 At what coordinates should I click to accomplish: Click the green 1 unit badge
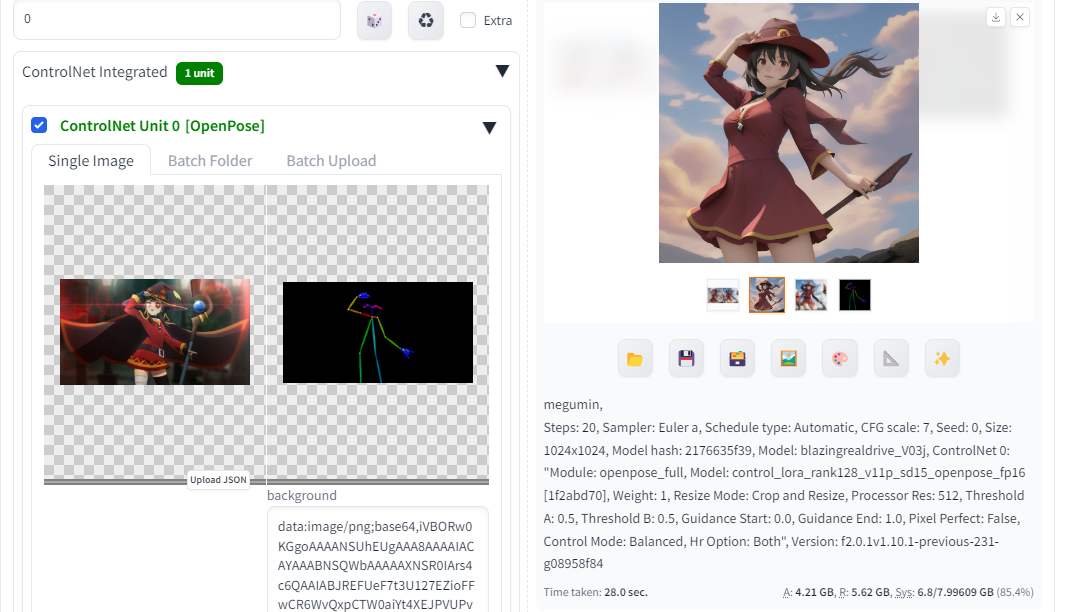[199, 73]
